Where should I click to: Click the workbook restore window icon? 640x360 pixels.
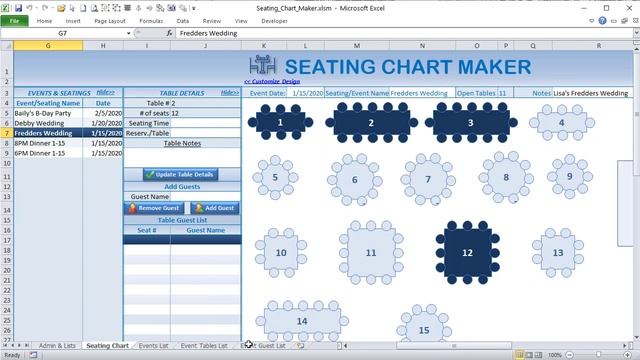(625, 21)
